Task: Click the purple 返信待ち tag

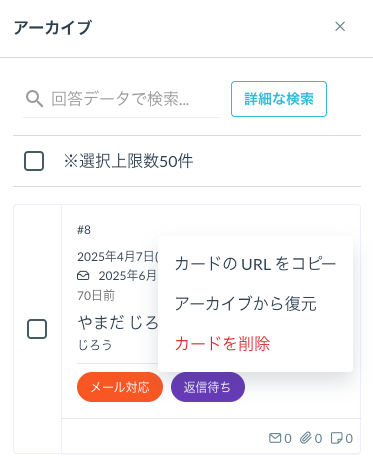Action: 208,387
